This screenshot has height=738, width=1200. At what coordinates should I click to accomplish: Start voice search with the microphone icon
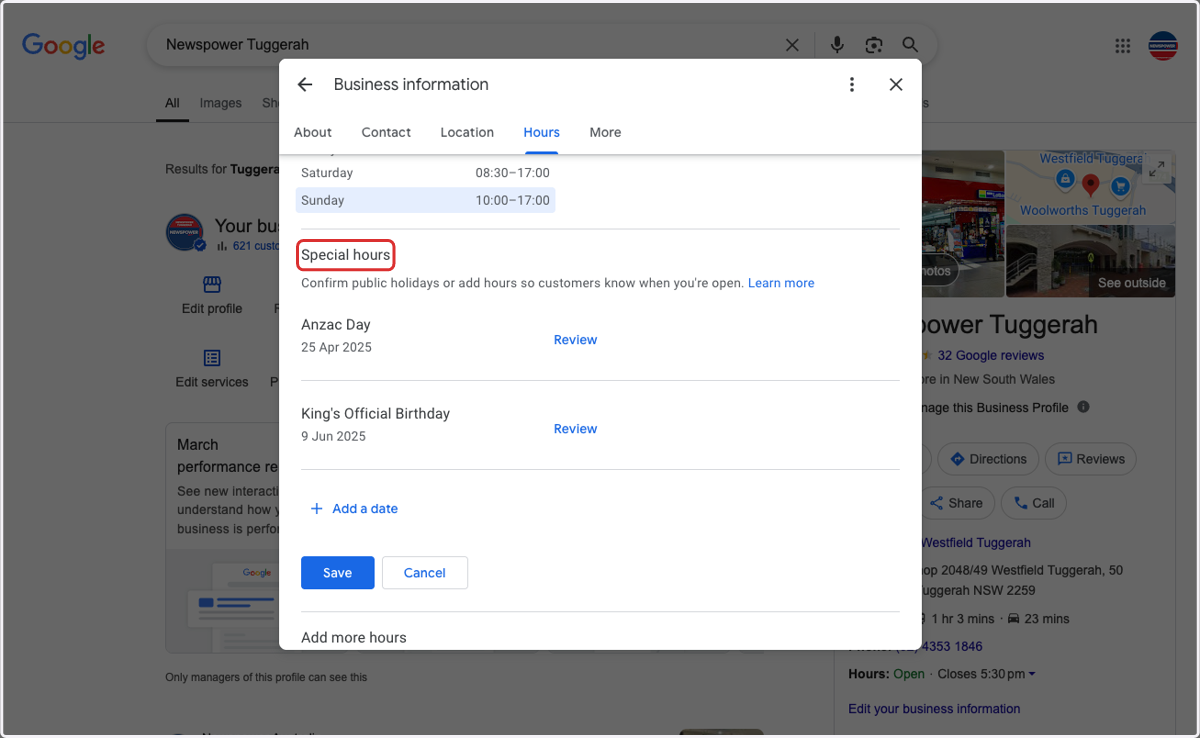click(x=837, y=45)
